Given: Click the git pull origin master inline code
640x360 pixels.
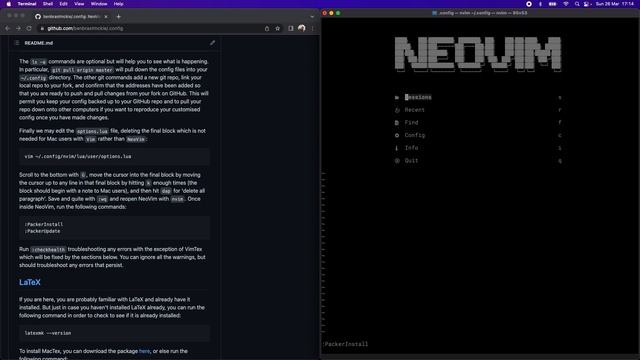Looking at the screenshot, I should coord(82,70).
